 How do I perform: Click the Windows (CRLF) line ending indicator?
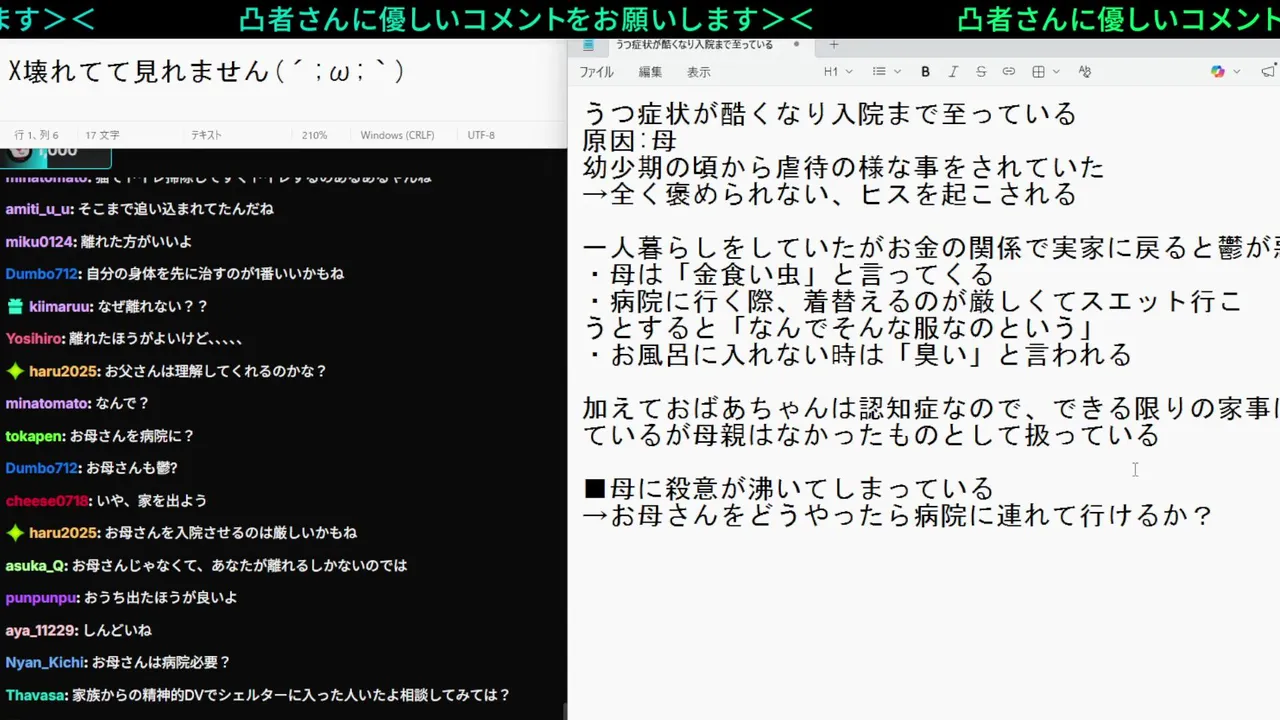coord(397,135)
